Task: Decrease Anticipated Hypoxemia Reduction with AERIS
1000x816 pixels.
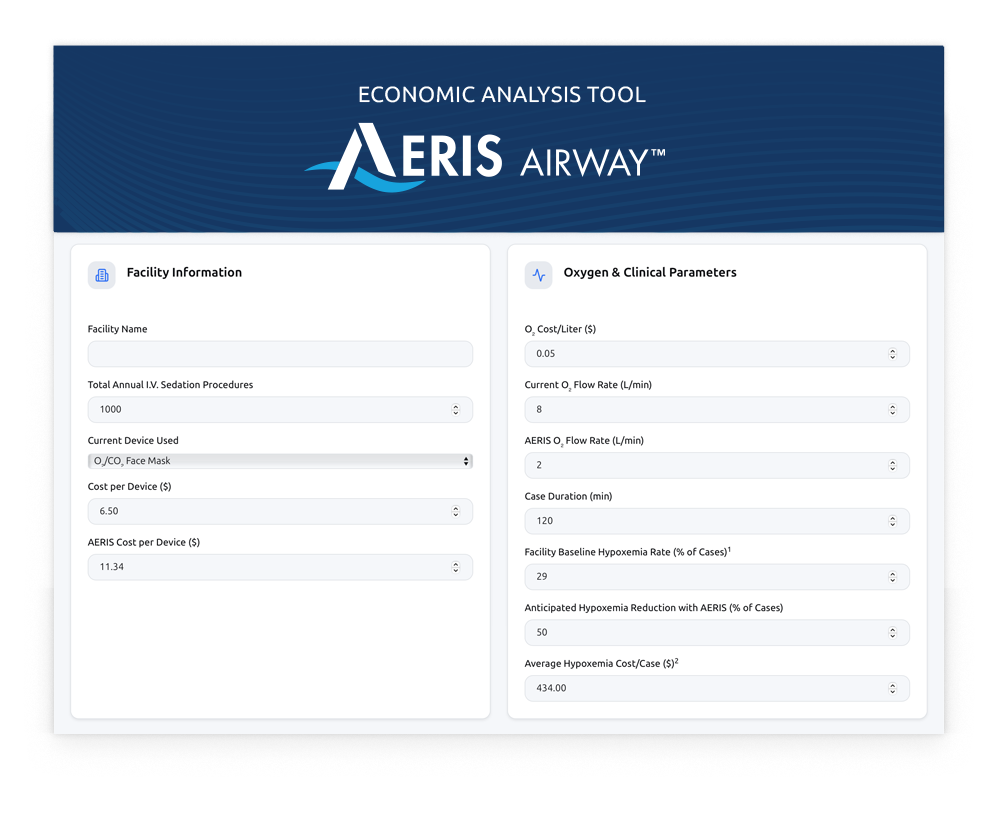Action: click(x=894, y=636)
